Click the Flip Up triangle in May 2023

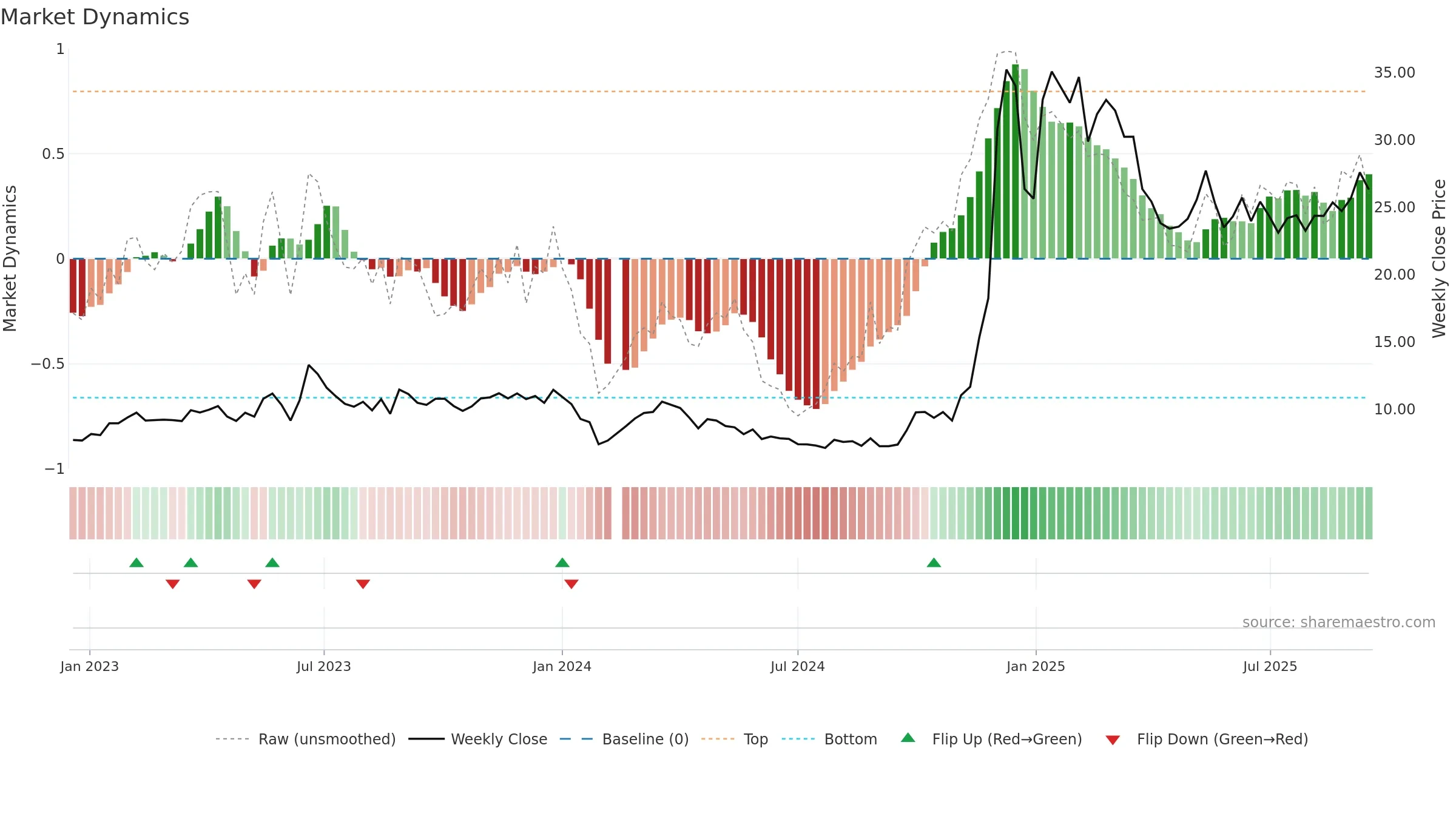[272, 562]
